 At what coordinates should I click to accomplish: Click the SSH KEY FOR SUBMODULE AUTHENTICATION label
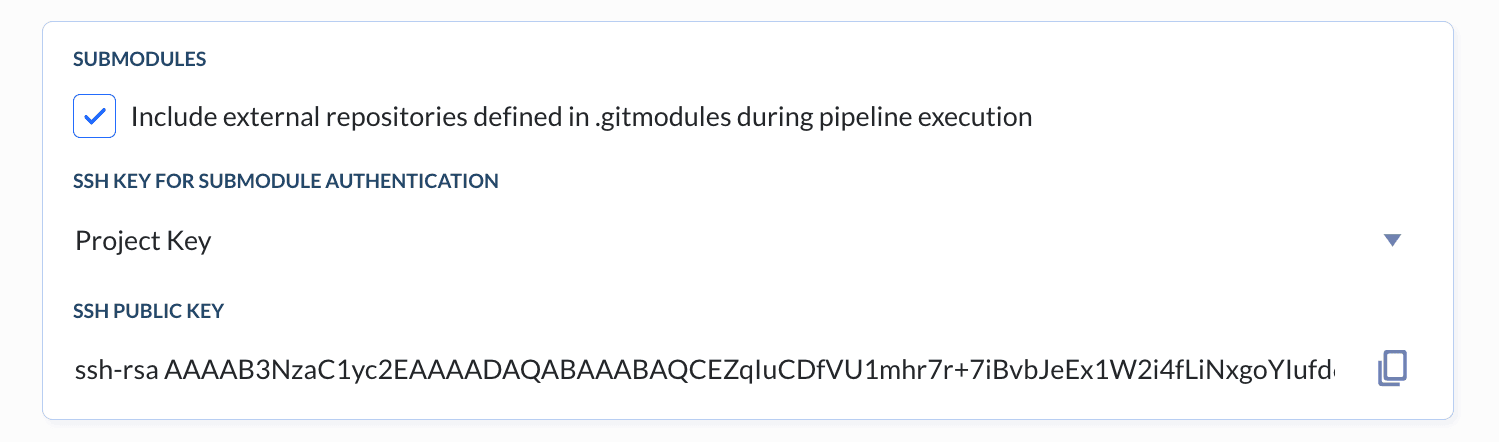[x=286, y=181]
